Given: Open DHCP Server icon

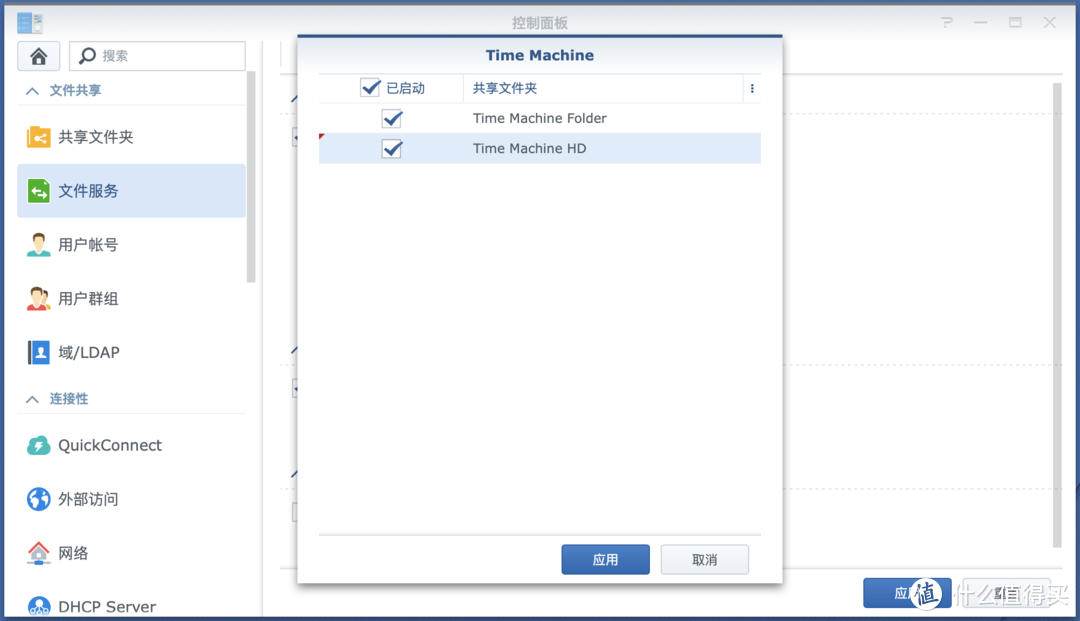Looking at the screenshot, I should [39, 606].
